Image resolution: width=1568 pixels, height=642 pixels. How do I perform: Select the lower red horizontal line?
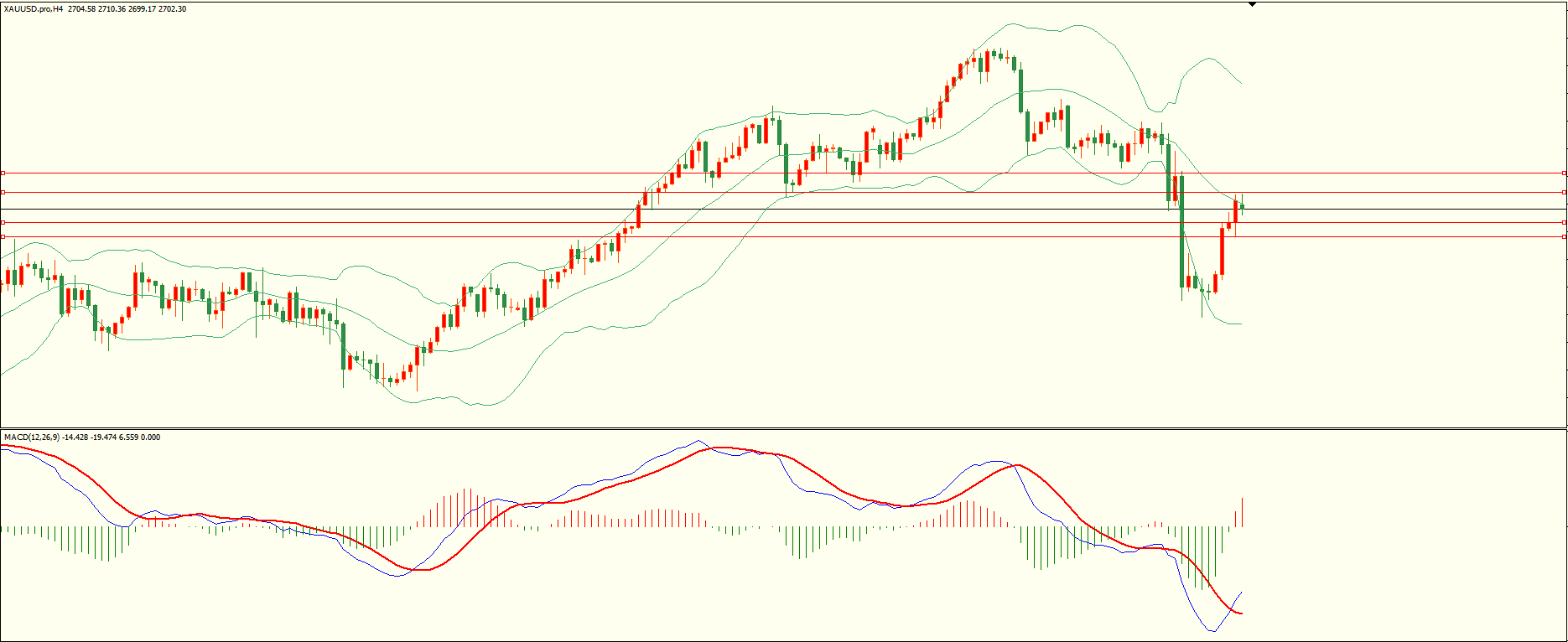(784, 237)
